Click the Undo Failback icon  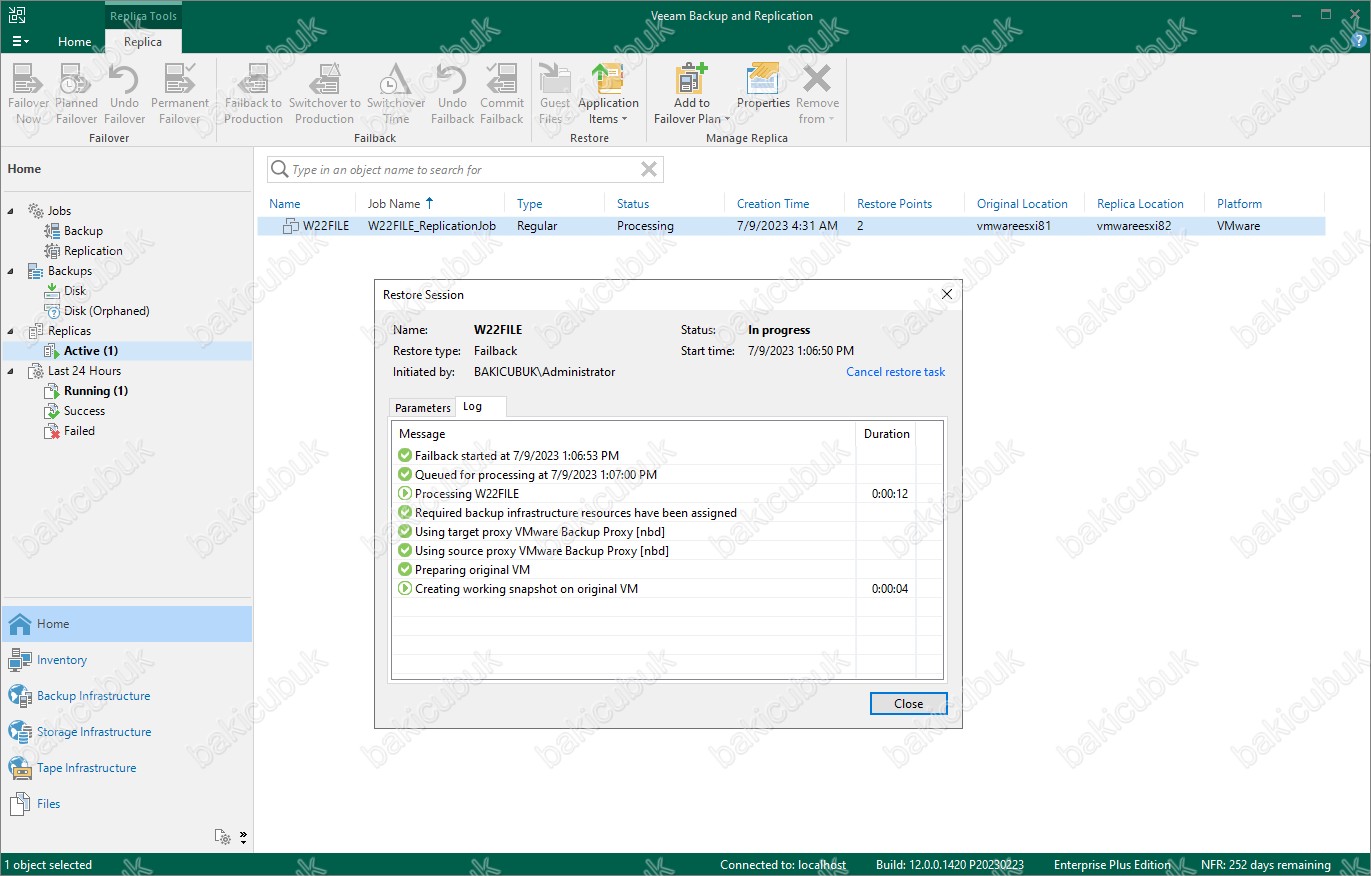coord(452,94)
